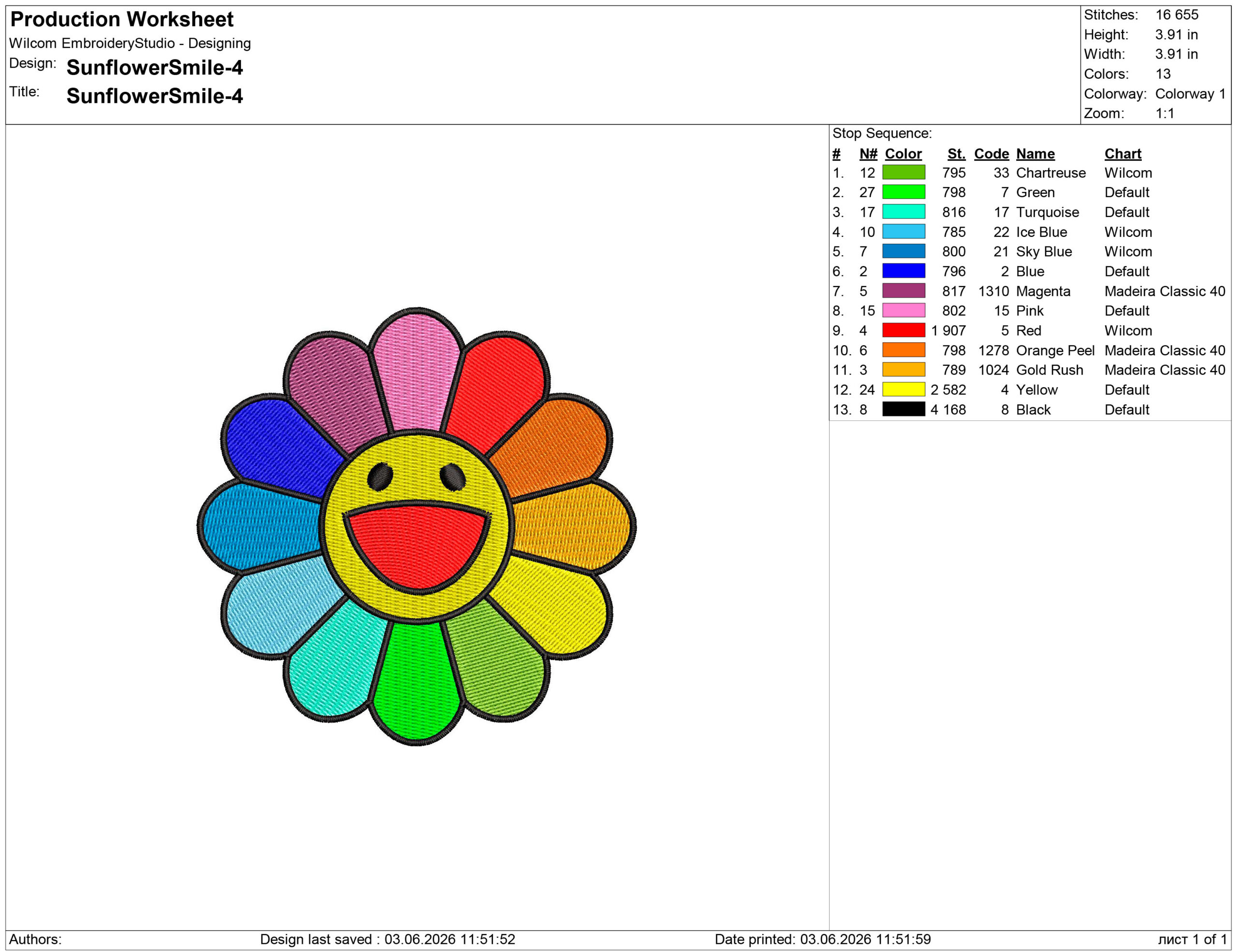
Task: Click the 'Code' column header
Action: 991,154
